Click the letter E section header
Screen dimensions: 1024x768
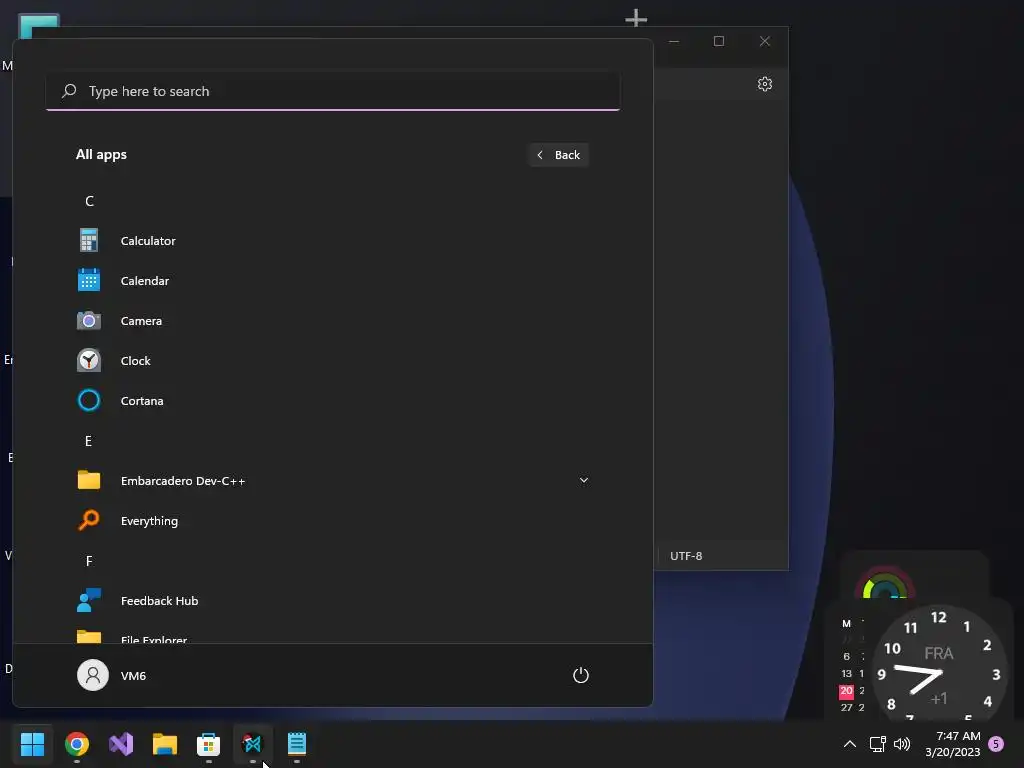[x=88, y=441]
